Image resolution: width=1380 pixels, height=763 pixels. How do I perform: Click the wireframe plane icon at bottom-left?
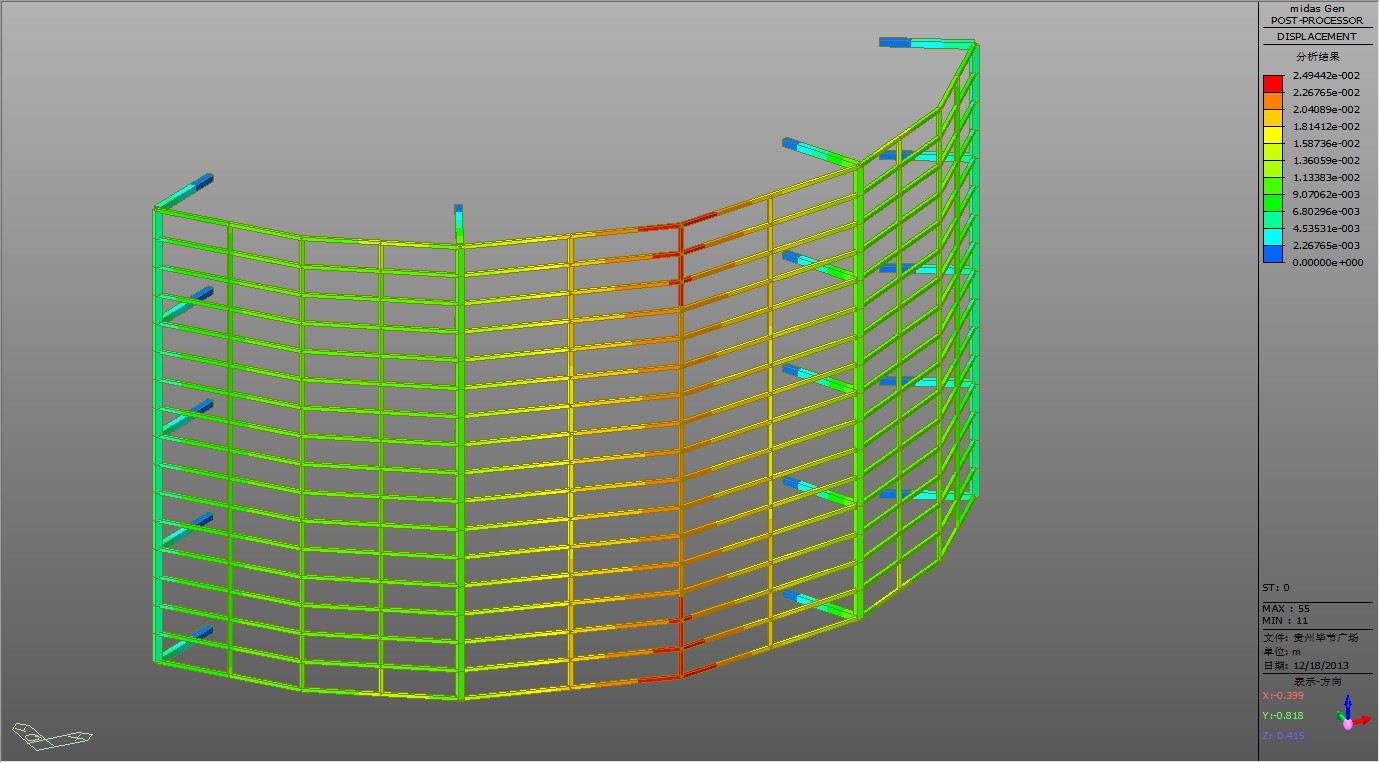(x=53, y=736)
